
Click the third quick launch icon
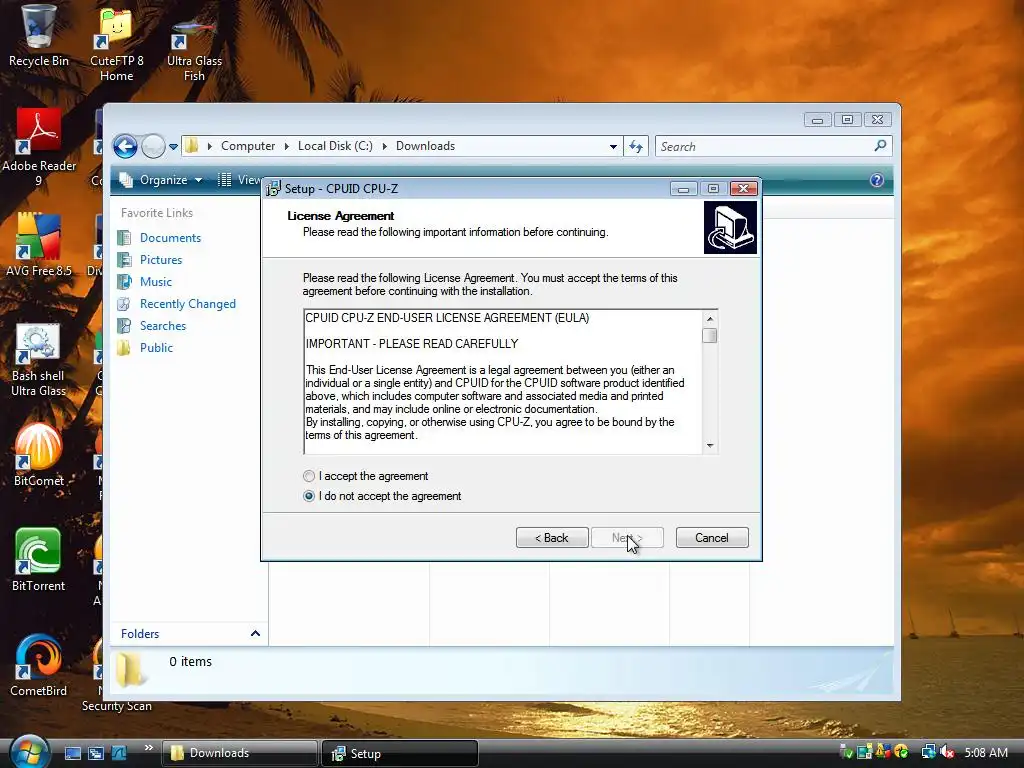click(x=118, y=753)
